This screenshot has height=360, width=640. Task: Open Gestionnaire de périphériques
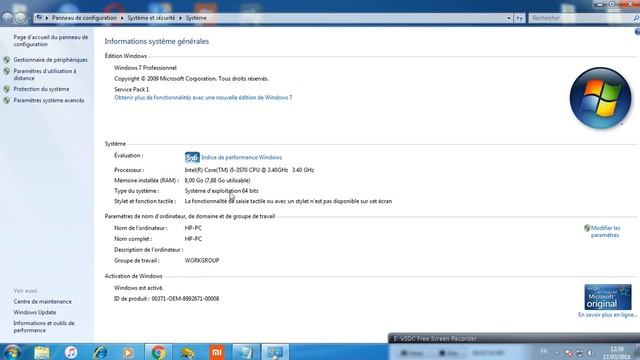coord(50,60)
